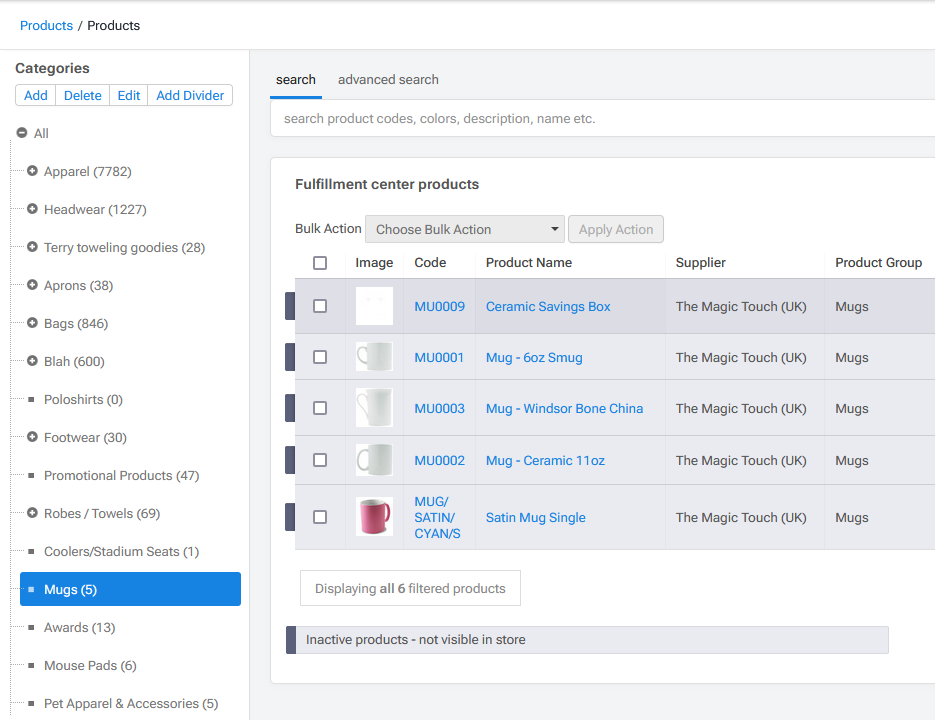Open the Mug - Ceramic 11oz product
The height and width of the screenshot is (720, 935).
point(545,461)
